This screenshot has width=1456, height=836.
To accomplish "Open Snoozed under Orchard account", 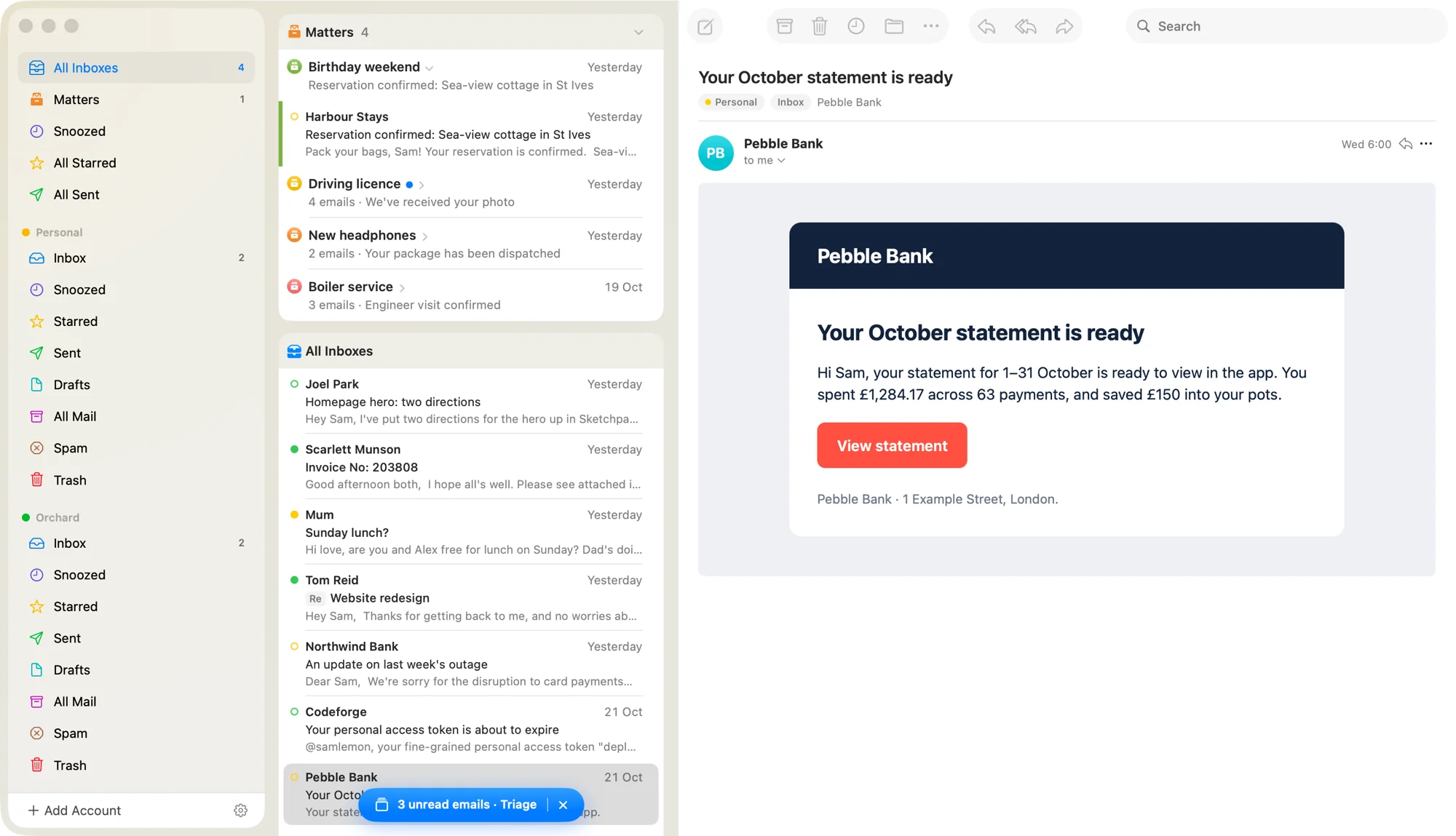I will pyautogui.click(x=136, y=576).
